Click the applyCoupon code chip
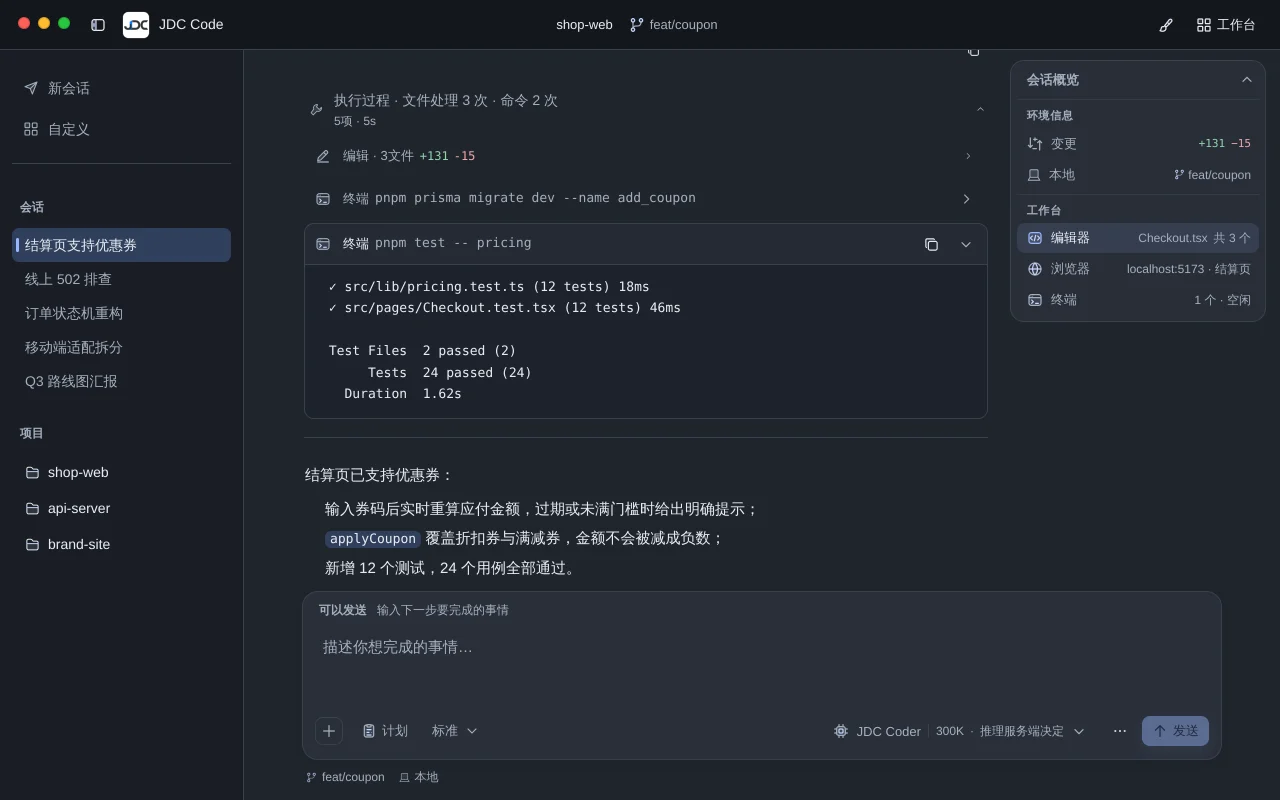Screen dimensions: 1280x800 pyautogui.click(x=373, y=539)
